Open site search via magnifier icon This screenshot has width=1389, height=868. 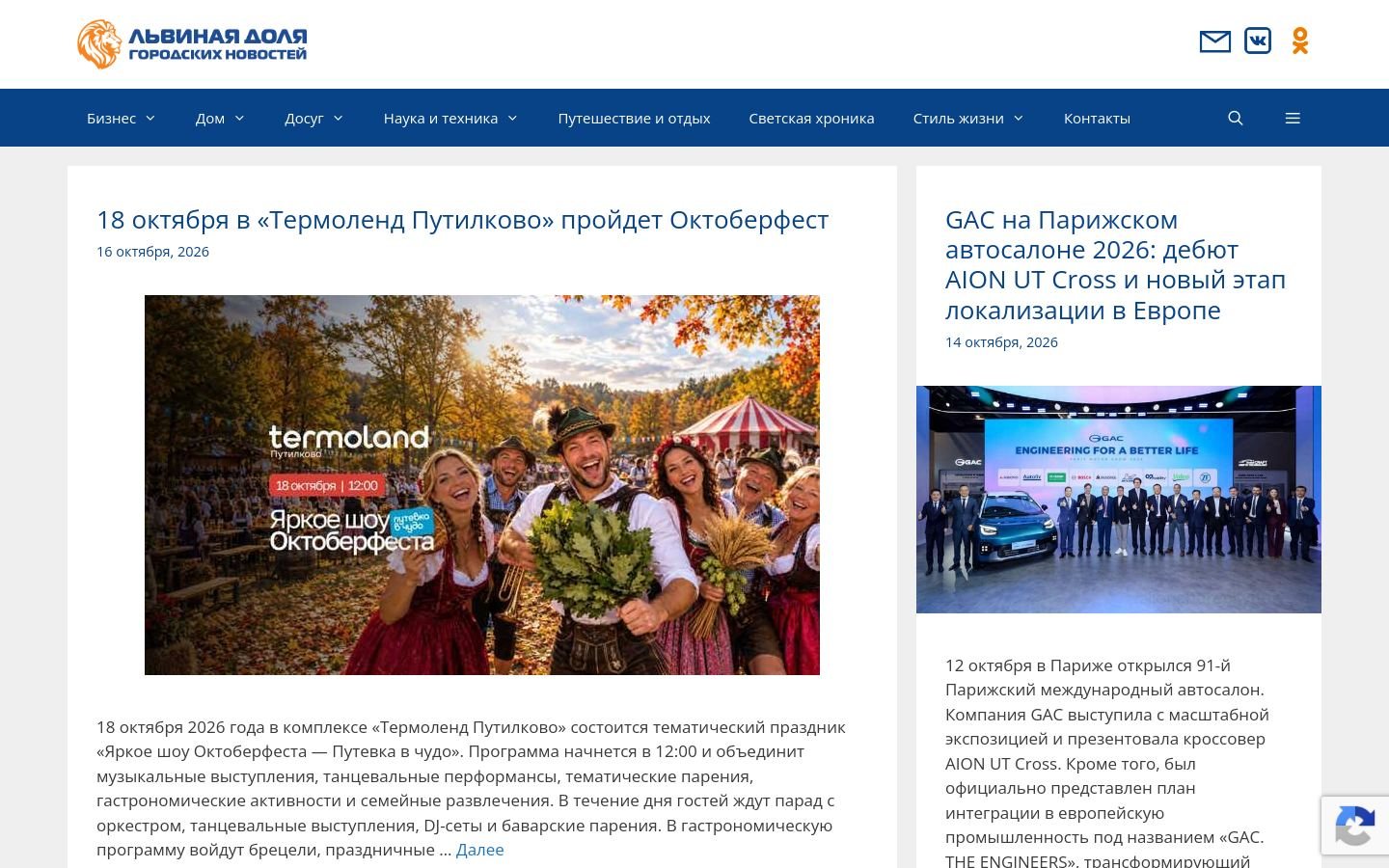coord(1236,118)
